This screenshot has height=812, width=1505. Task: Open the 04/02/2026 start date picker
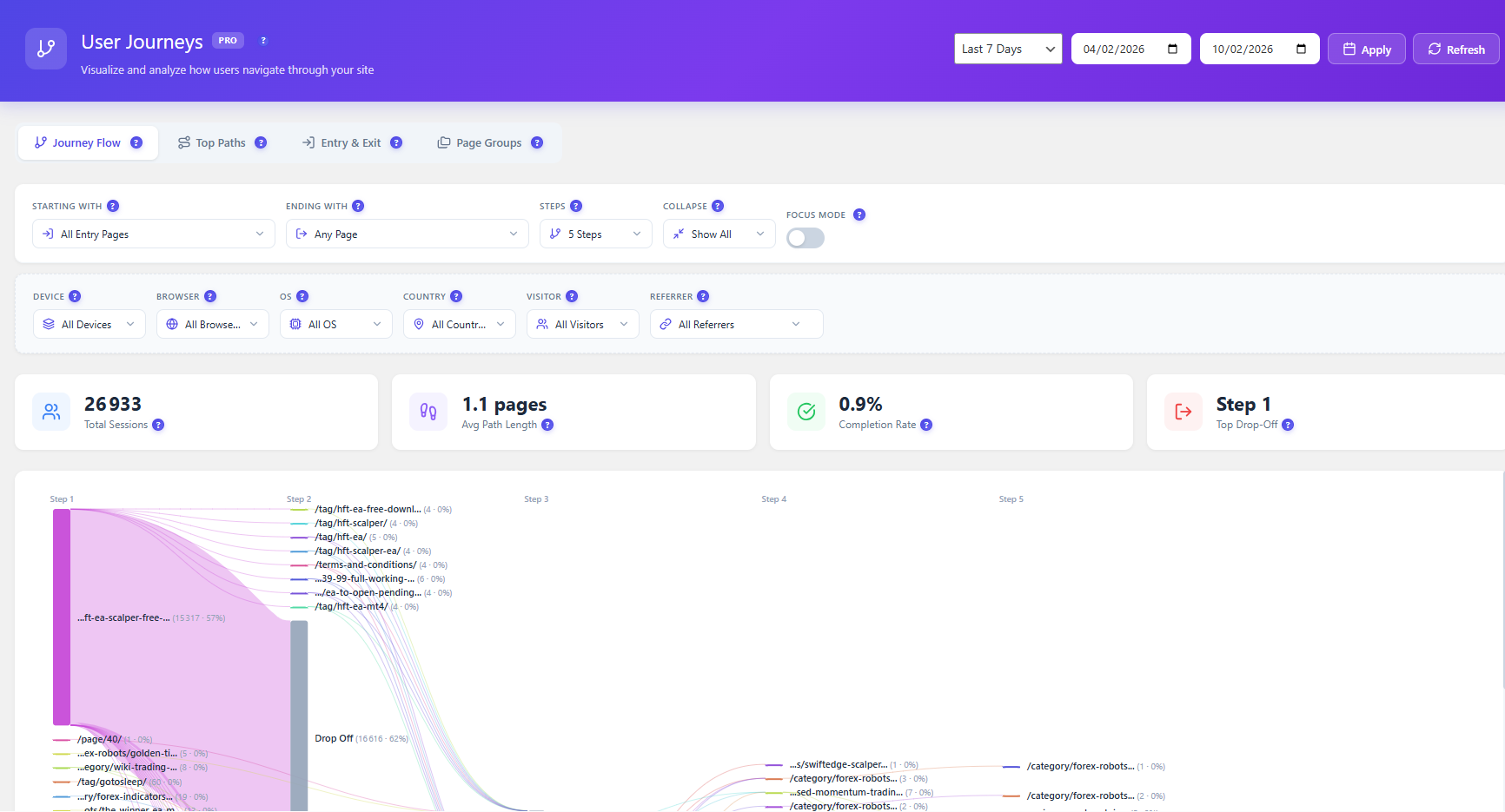point(1130,49)
